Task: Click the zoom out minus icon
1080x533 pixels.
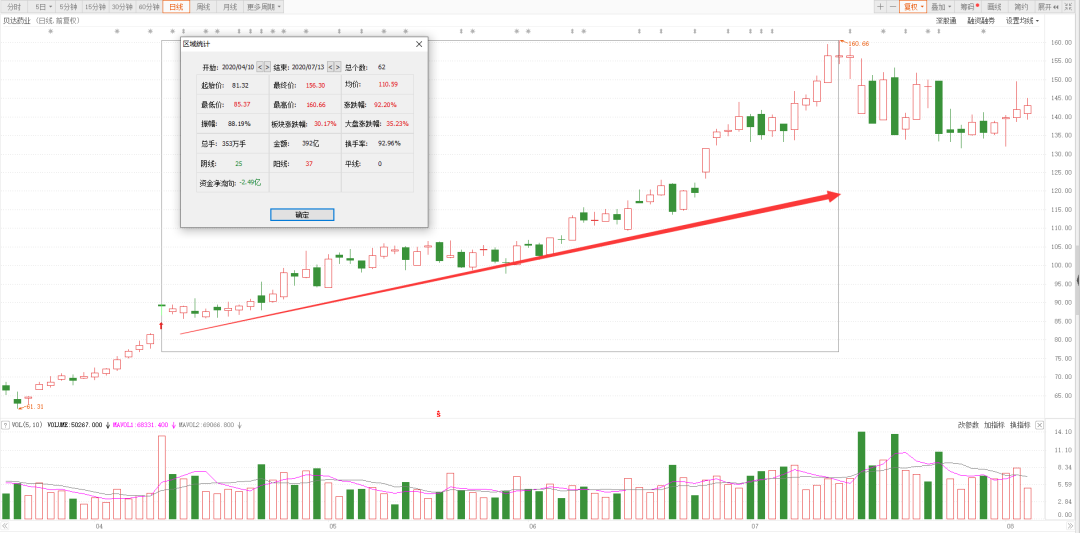Action: [892, 6]
